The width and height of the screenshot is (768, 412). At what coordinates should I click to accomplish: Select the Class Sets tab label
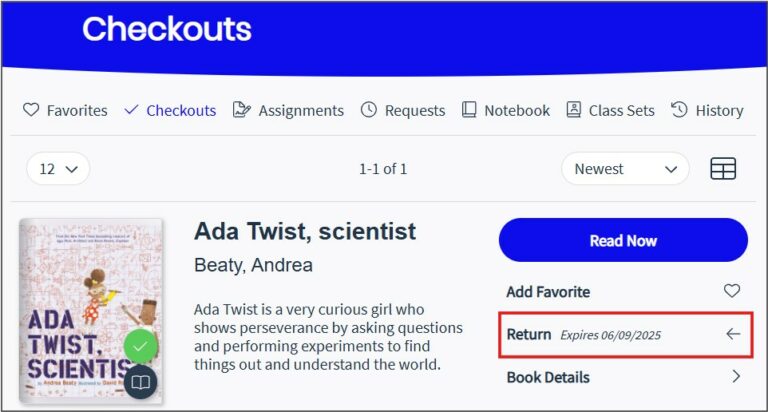point(621,110)
